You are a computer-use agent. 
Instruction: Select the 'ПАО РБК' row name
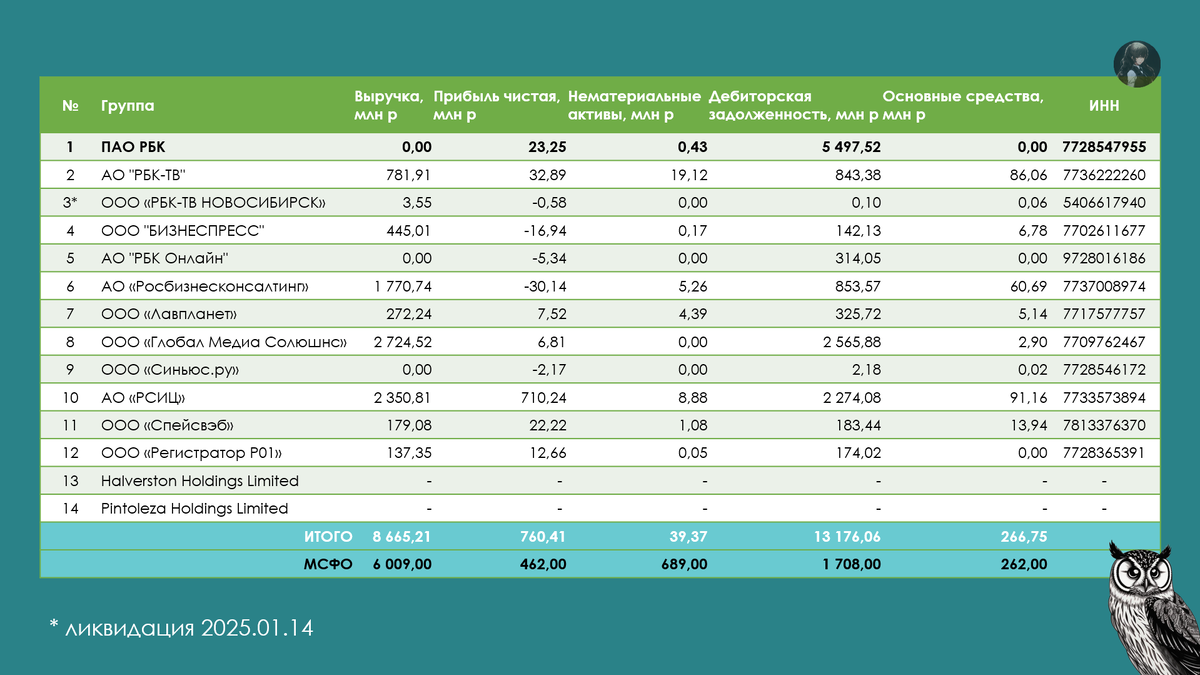pyautogui.click(x=133, y=147)
